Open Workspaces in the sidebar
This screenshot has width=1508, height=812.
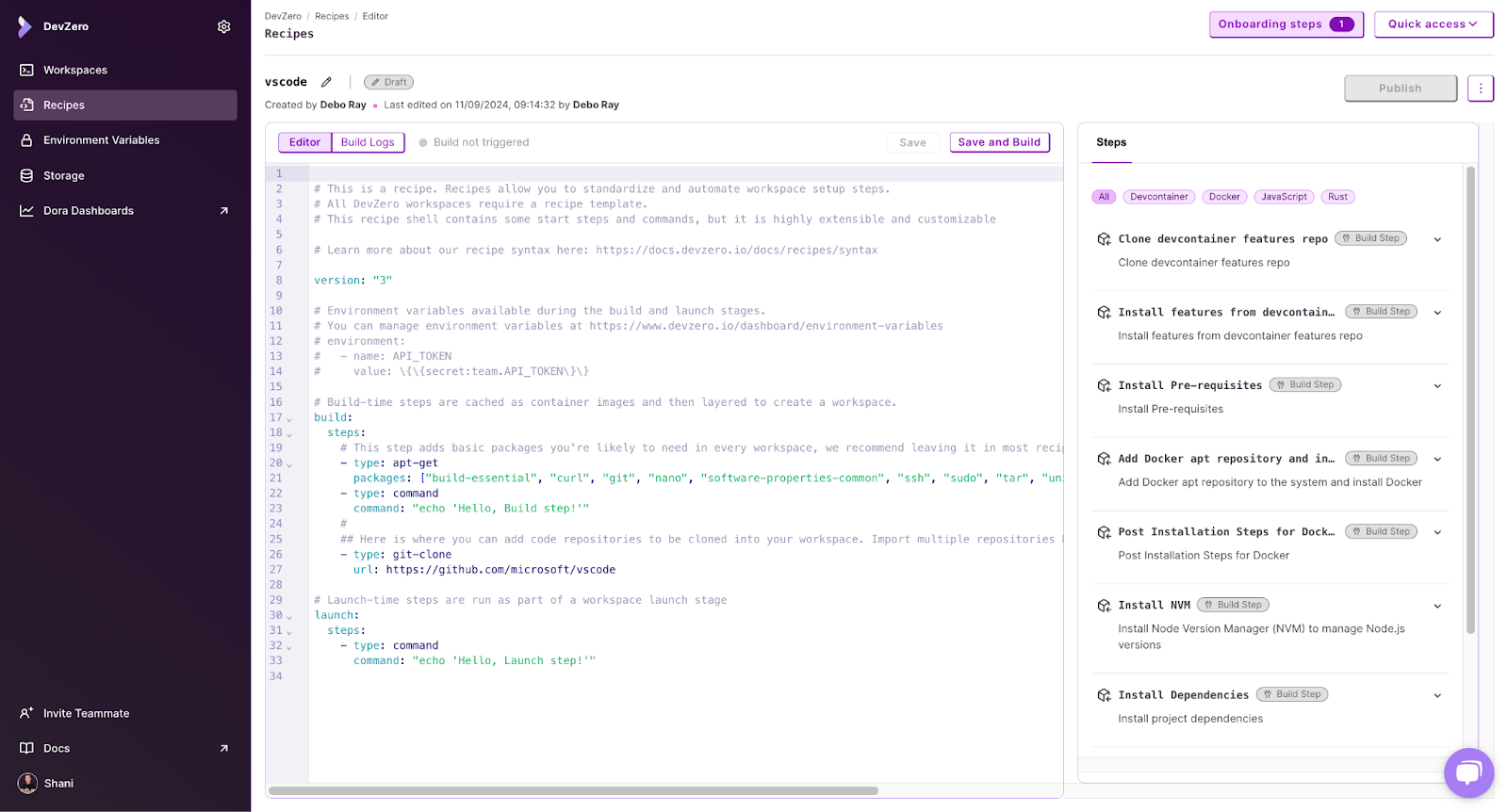pyautogui.click(x=125, y=70)
